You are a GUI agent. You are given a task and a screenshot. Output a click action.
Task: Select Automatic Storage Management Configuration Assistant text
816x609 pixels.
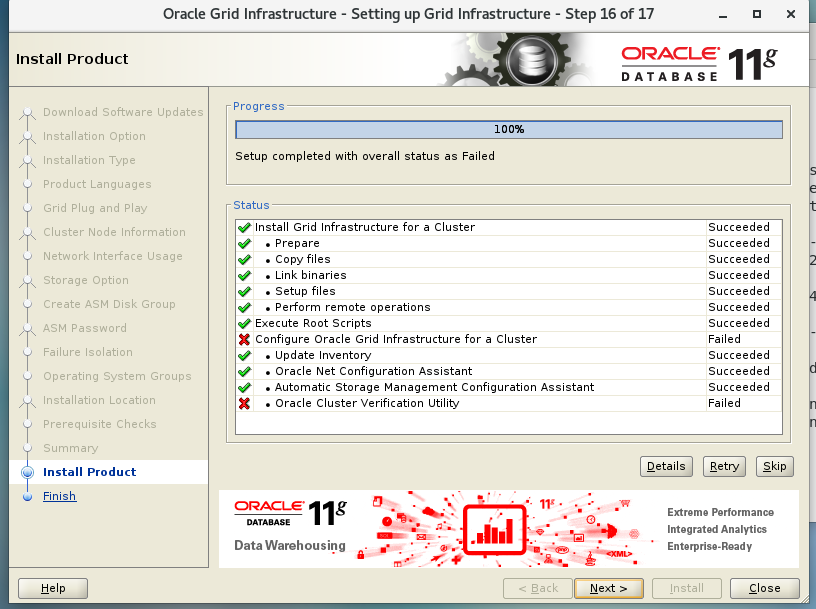click(434, 387)
